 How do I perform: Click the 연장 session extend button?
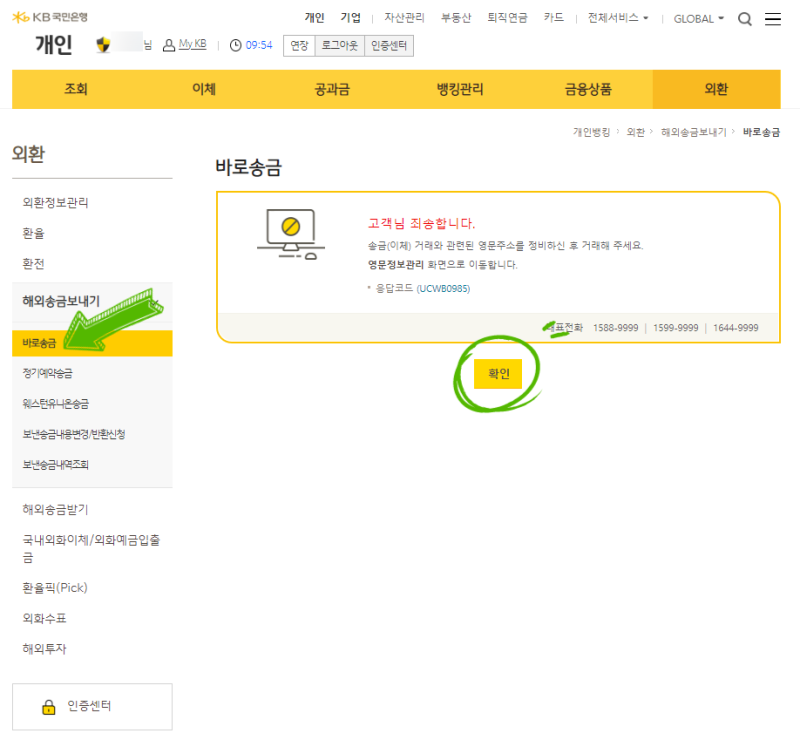pyautogui.click(x=299, y=46)
